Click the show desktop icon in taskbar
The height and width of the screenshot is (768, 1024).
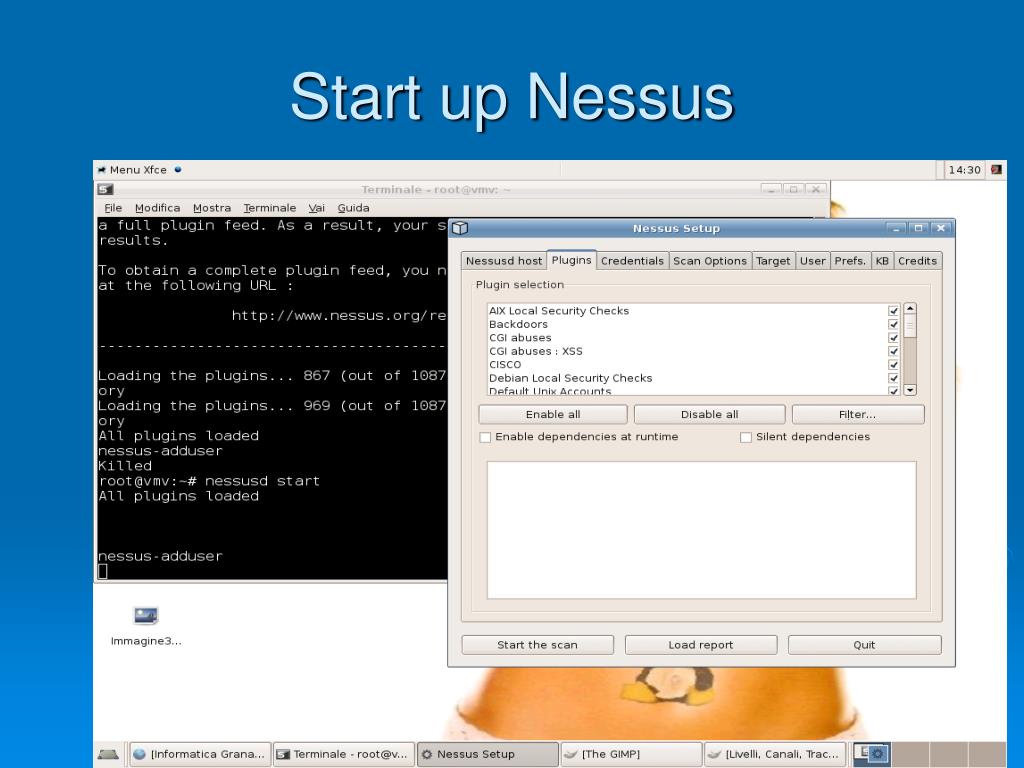pos(108,754)
